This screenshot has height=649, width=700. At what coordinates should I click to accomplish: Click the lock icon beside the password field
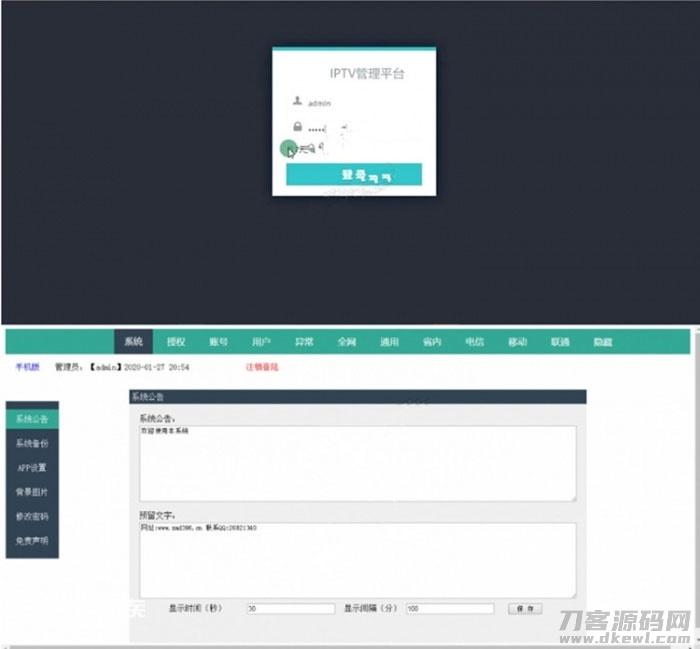click(297, 127)
